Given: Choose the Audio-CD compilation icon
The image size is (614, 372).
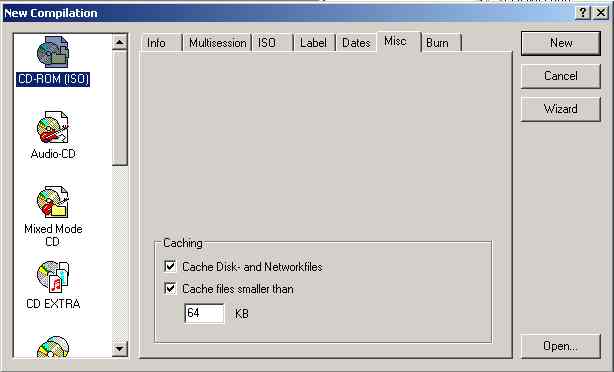Looking at the screenshot, I should point(53,127).
